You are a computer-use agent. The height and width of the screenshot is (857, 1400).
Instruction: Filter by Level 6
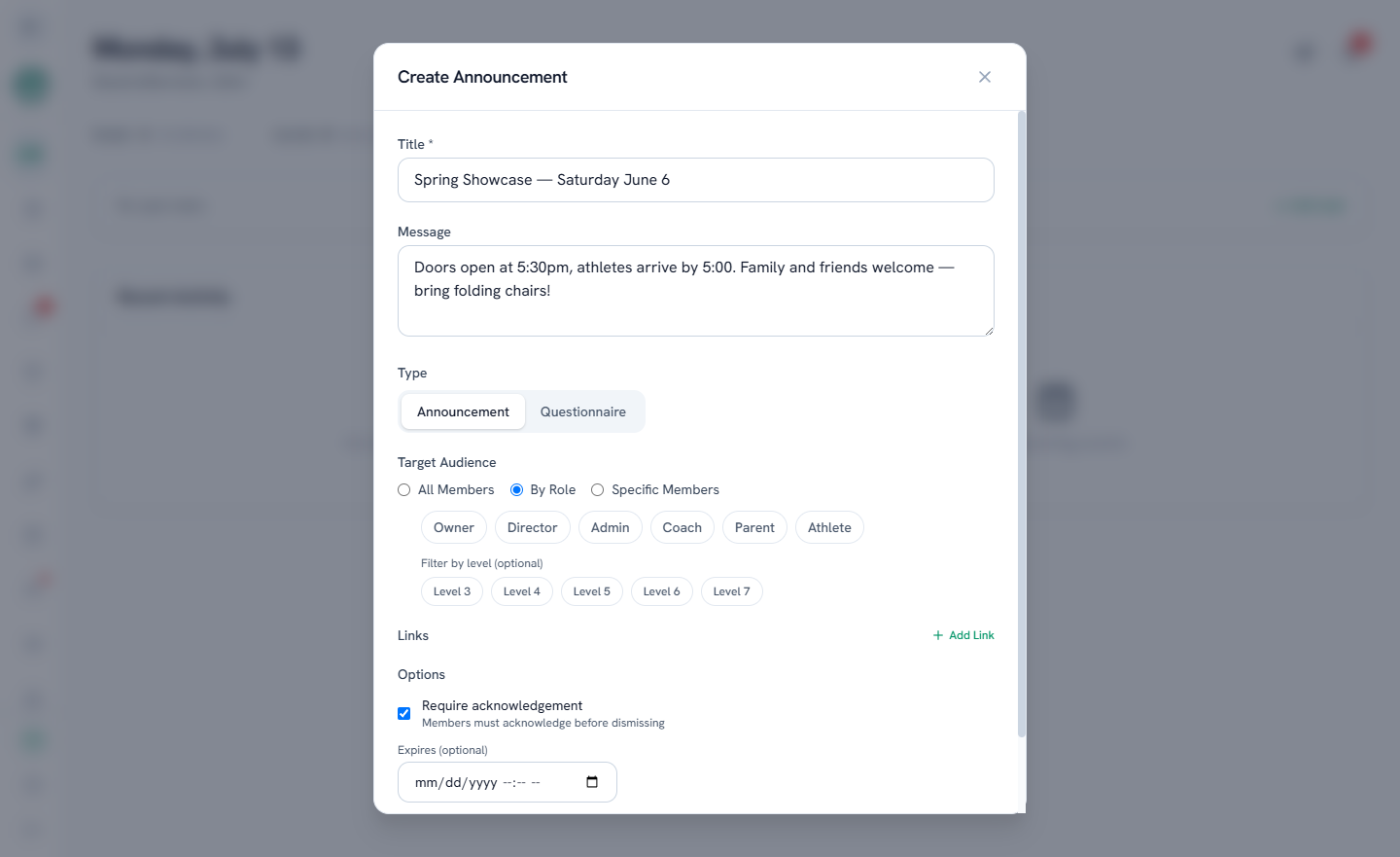pos(662,591)
